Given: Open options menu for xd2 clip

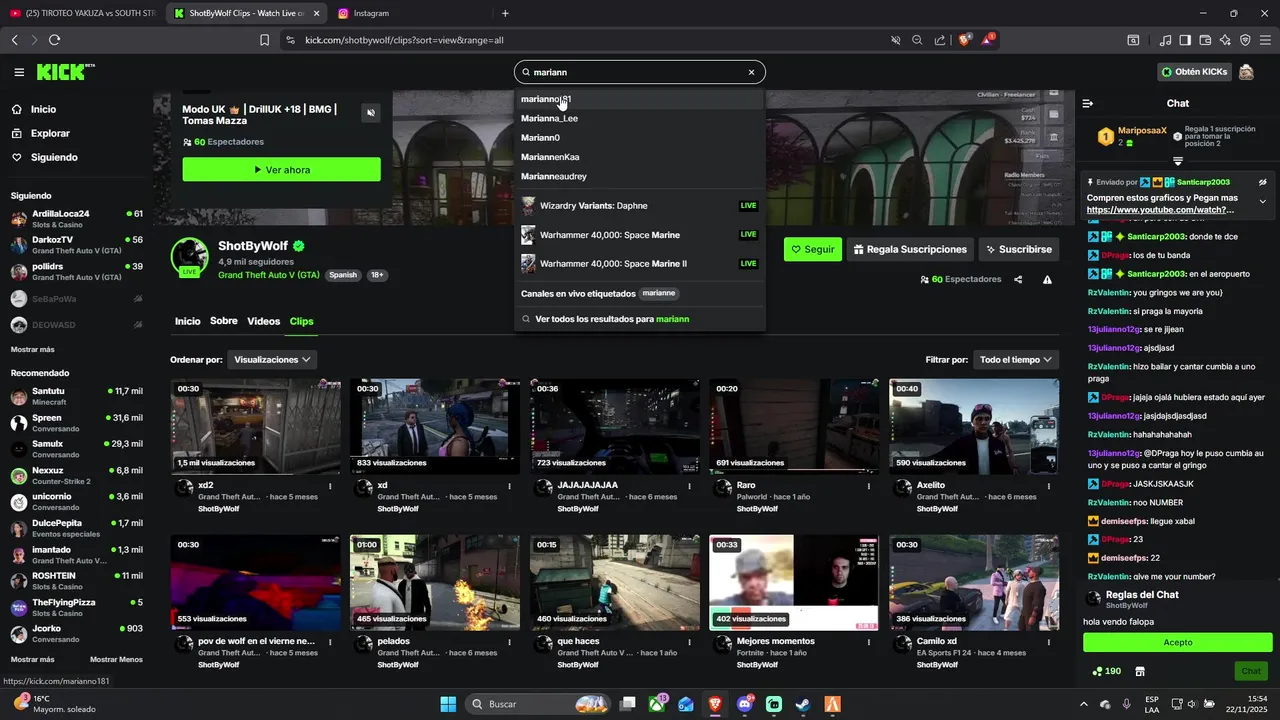Looking at the screenshot, I should tap(329, 486).
